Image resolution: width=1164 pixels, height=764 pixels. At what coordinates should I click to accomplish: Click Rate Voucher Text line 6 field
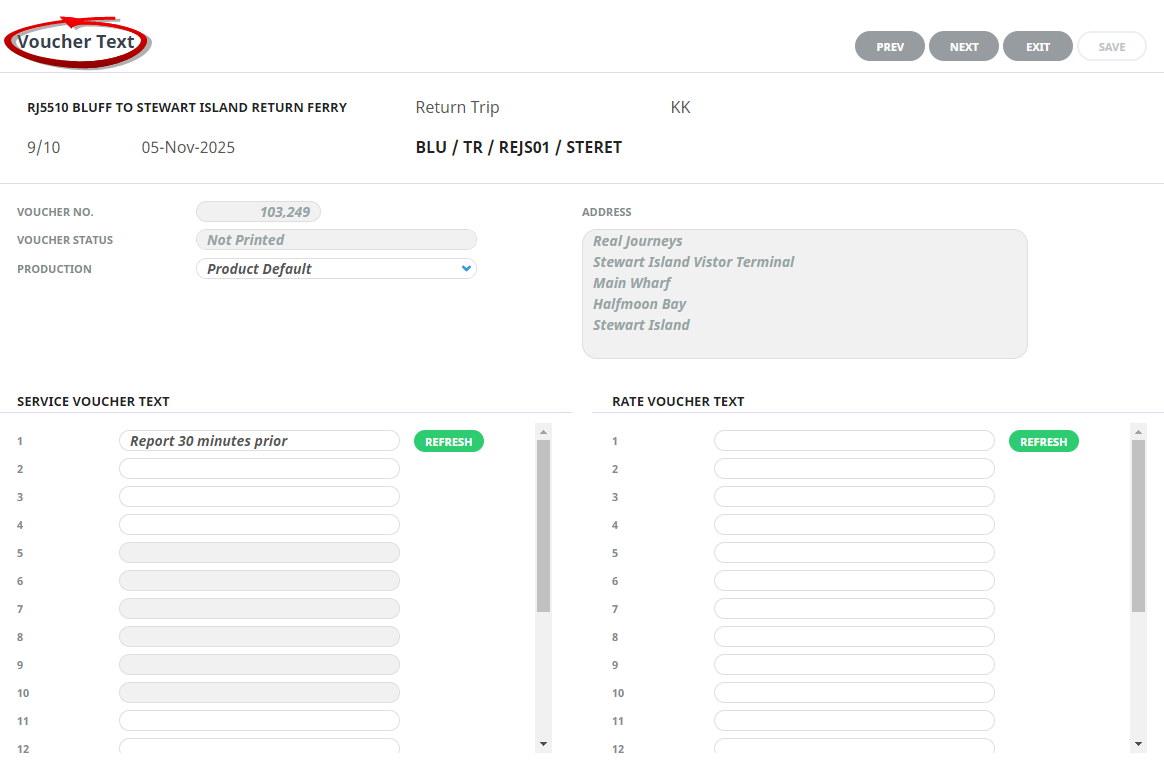tap(854, 581)
